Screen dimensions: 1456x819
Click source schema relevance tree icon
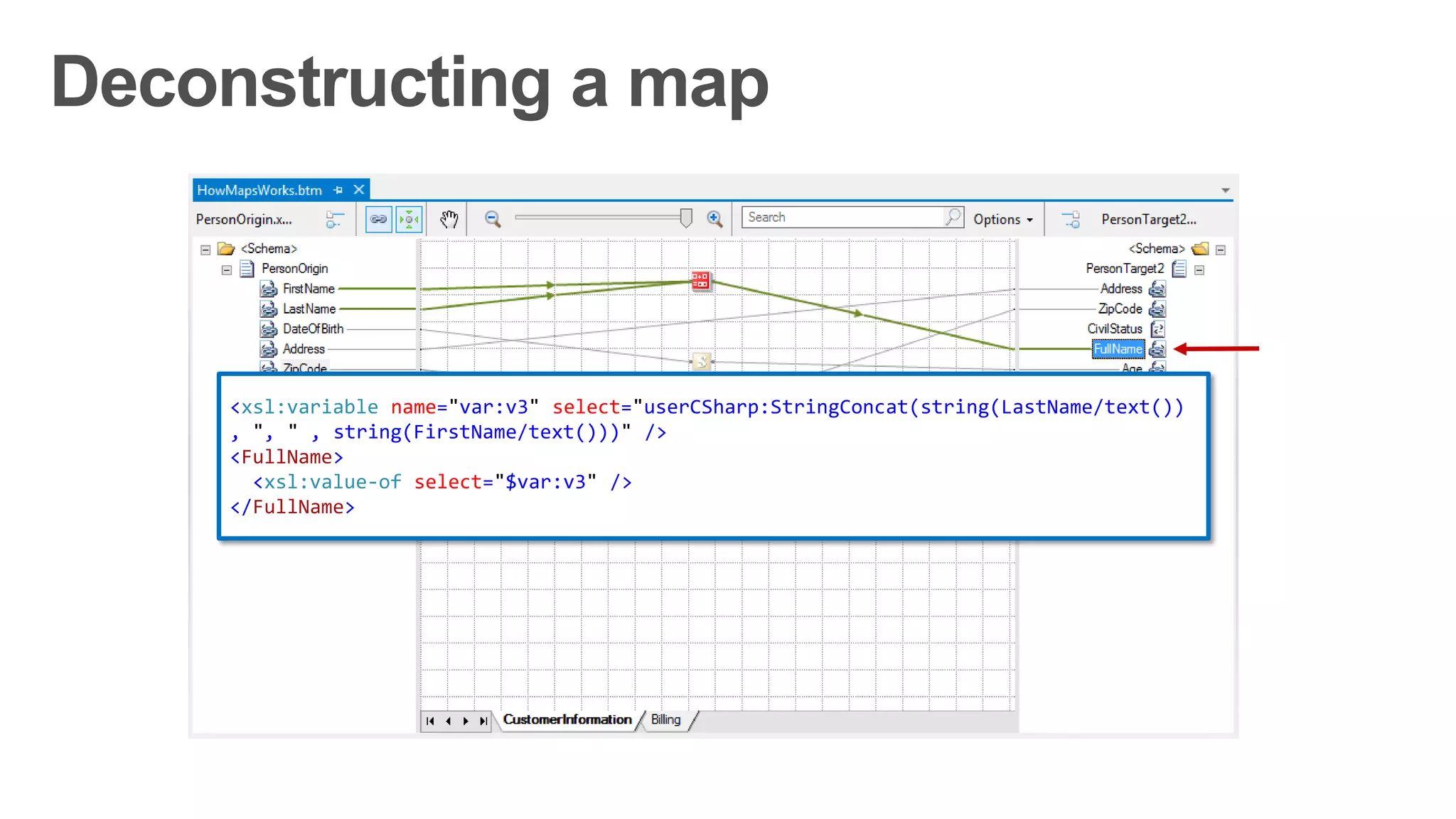[x=335, y=220]
